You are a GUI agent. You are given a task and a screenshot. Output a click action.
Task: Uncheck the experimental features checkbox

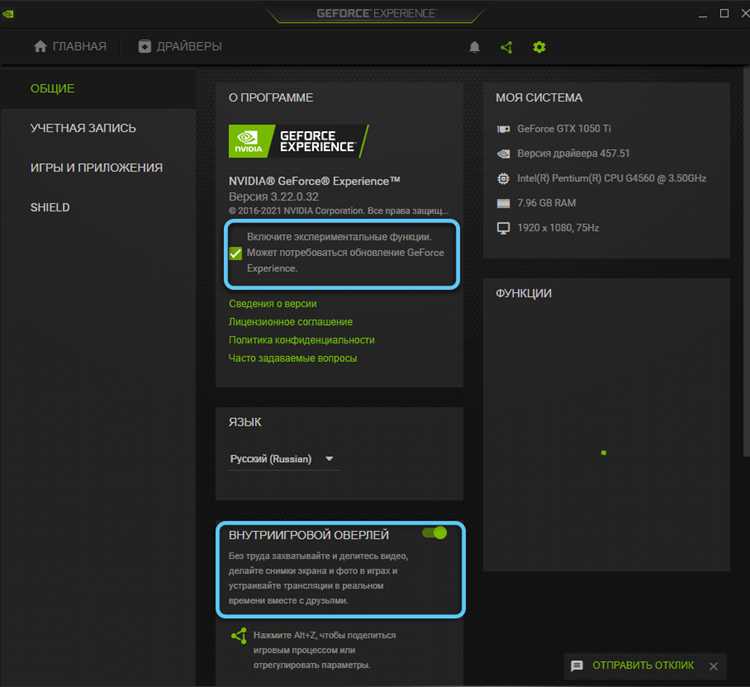(x=235, y=253)
